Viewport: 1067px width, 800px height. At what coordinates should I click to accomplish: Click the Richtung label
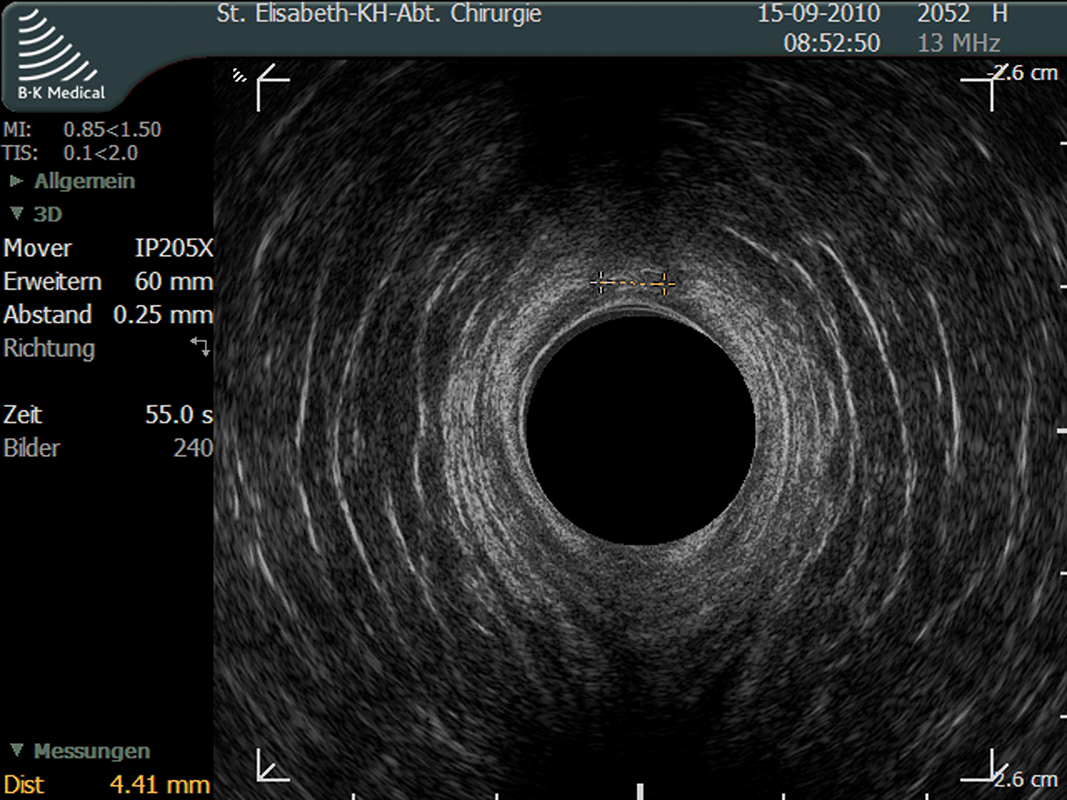[x=49, y=348]
